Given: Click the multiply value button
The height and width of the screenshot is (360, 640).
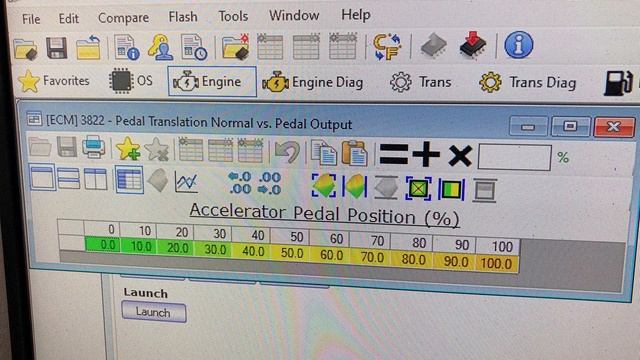Looking at the screenshot, I should pyautogui.click(x=460, y=155).
